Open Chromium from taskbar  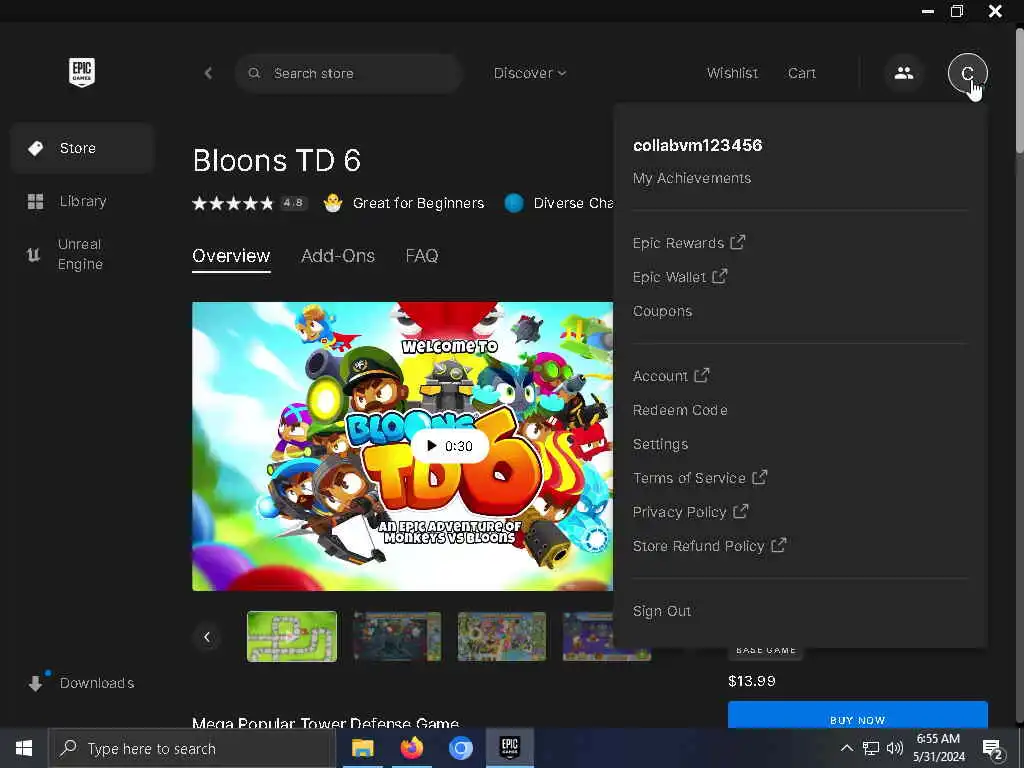point(460,748)
